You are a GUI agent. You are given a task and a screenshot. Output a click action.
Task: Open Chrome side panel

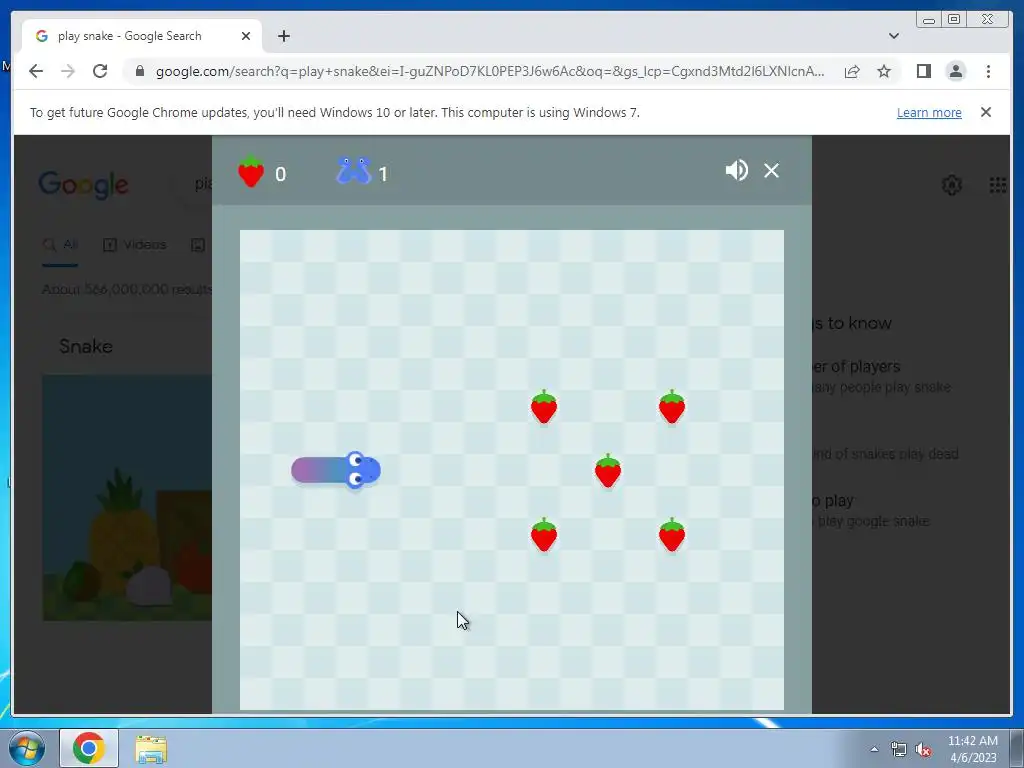(x=923, y=71)
